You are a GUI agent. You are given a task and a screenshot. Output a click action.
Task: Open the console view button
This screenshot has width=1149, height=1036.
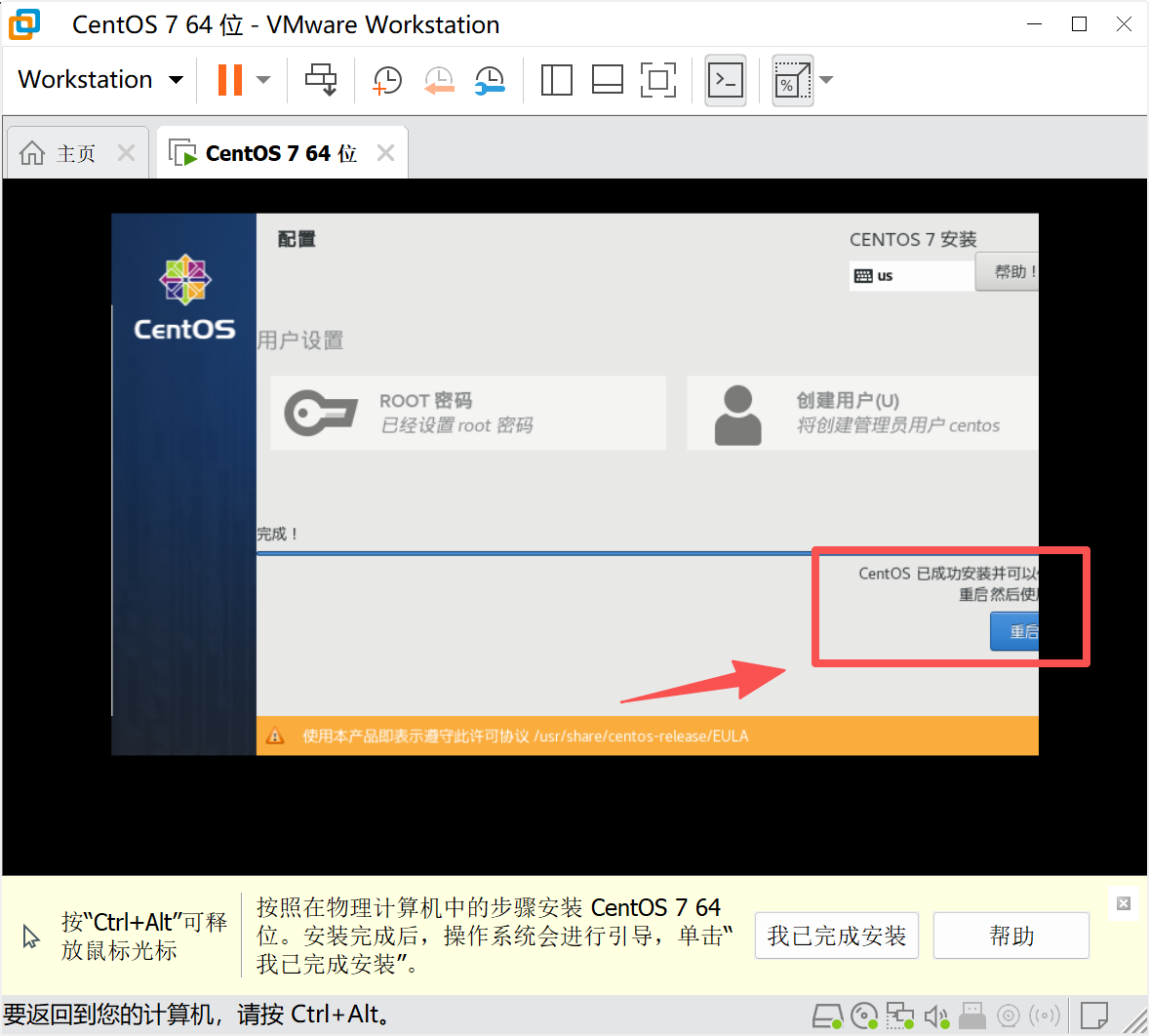click(726, 80)
